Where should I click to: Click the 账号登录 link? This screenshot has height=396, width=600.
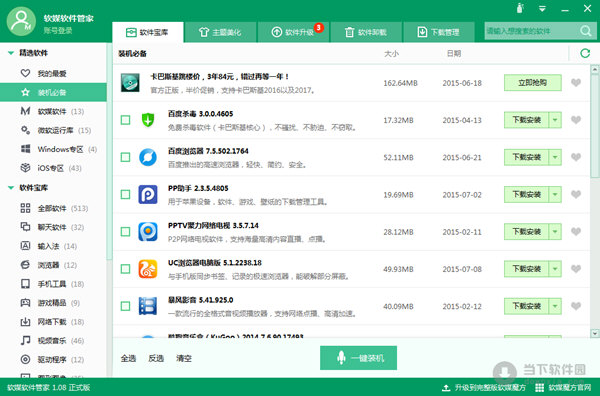(58, 31)
